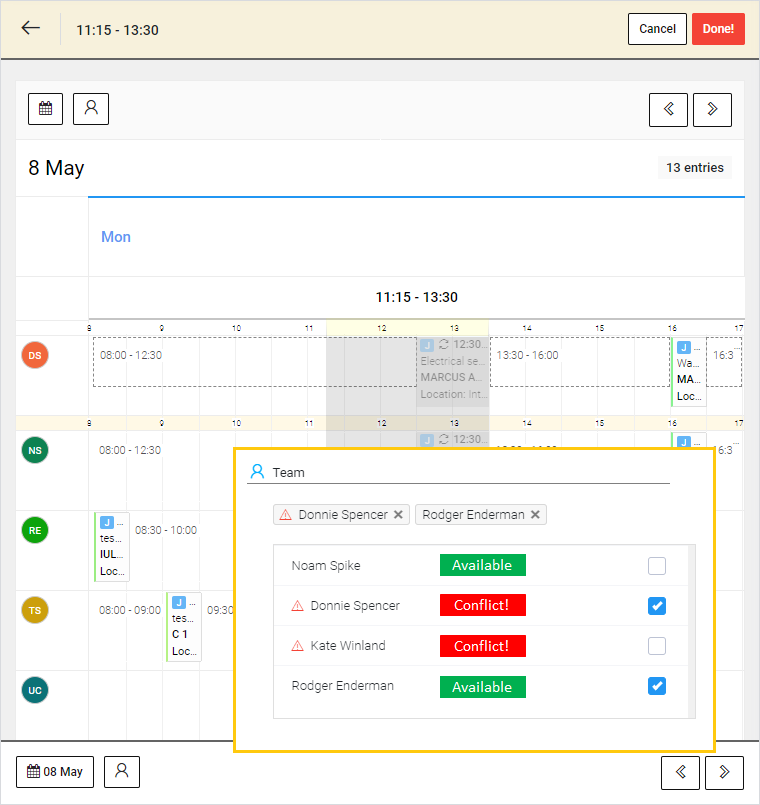Open the team selector icon in top toolbar

tap(91, 109)
